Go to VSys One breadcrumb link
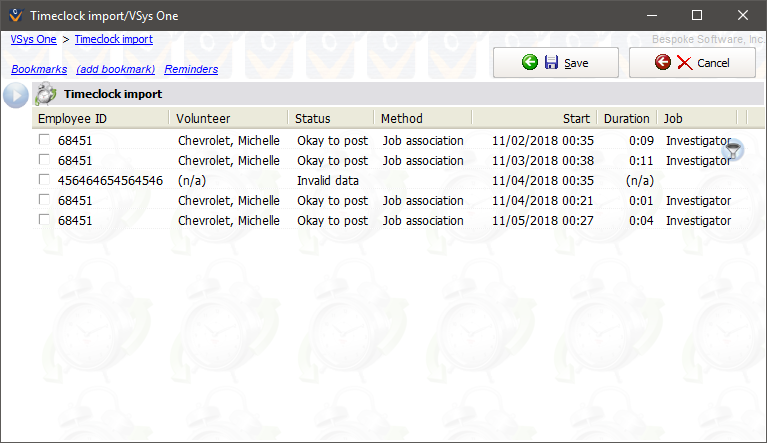The height and width of the screenshot is (443, 767). tap(33, 39)
